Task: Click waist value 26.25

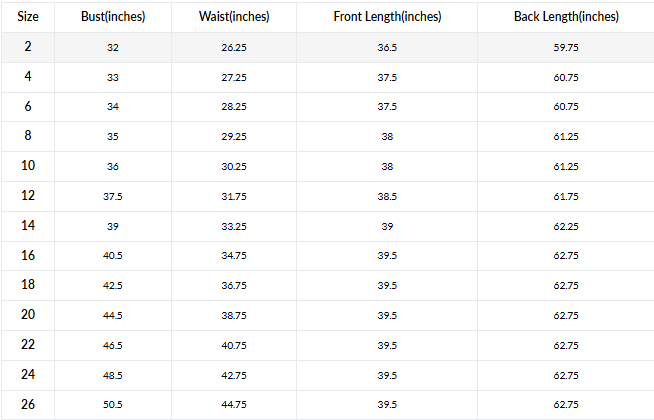Action: 235,47
